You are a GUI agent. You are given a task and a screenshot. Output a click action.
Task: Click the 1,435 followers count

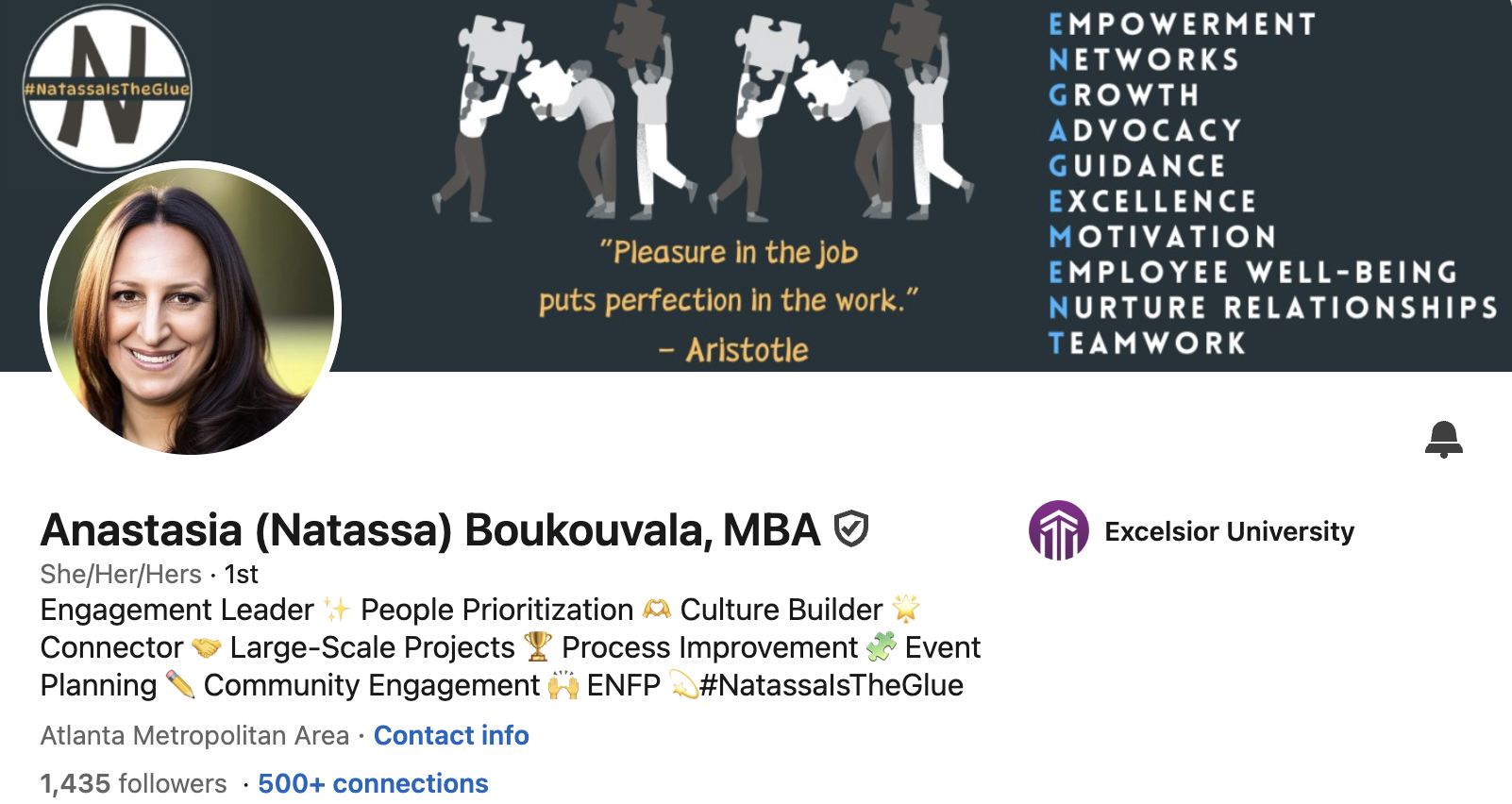tap(133, 783)
